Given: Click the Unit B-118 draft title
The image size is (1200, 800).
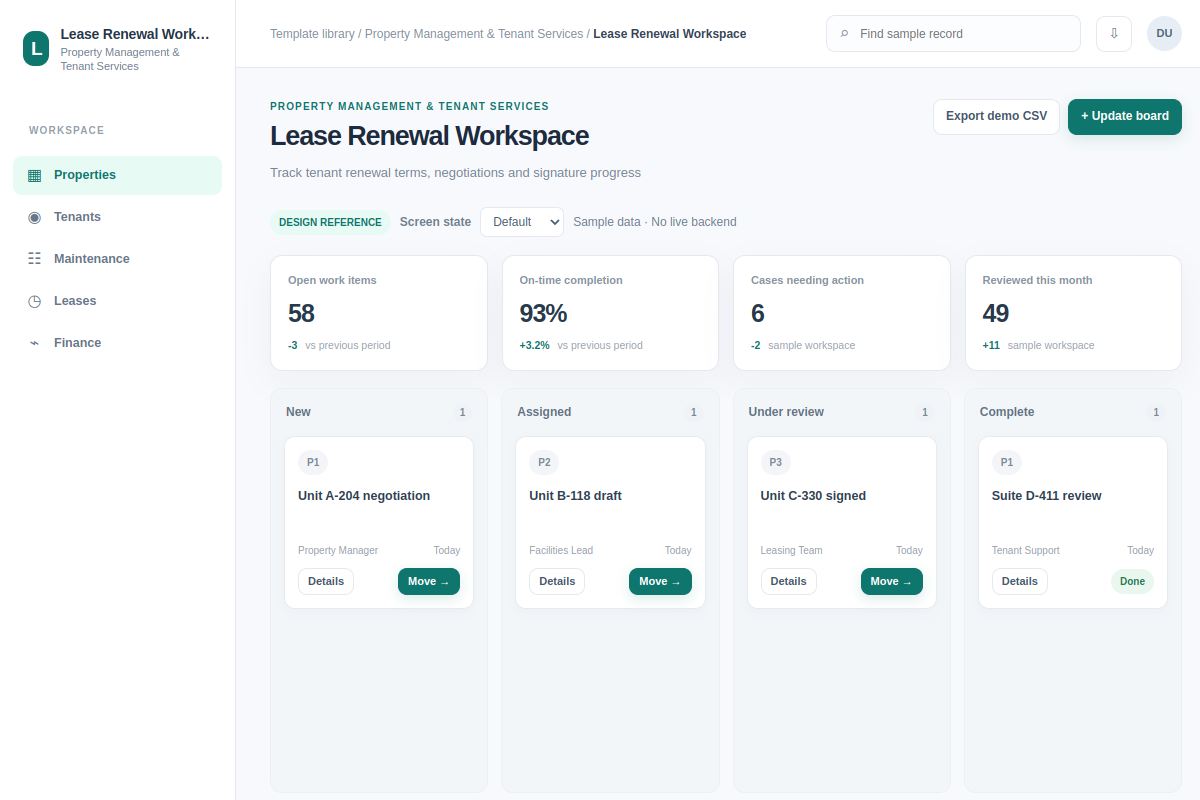Looking at the screenshot, I should (575, 496).
